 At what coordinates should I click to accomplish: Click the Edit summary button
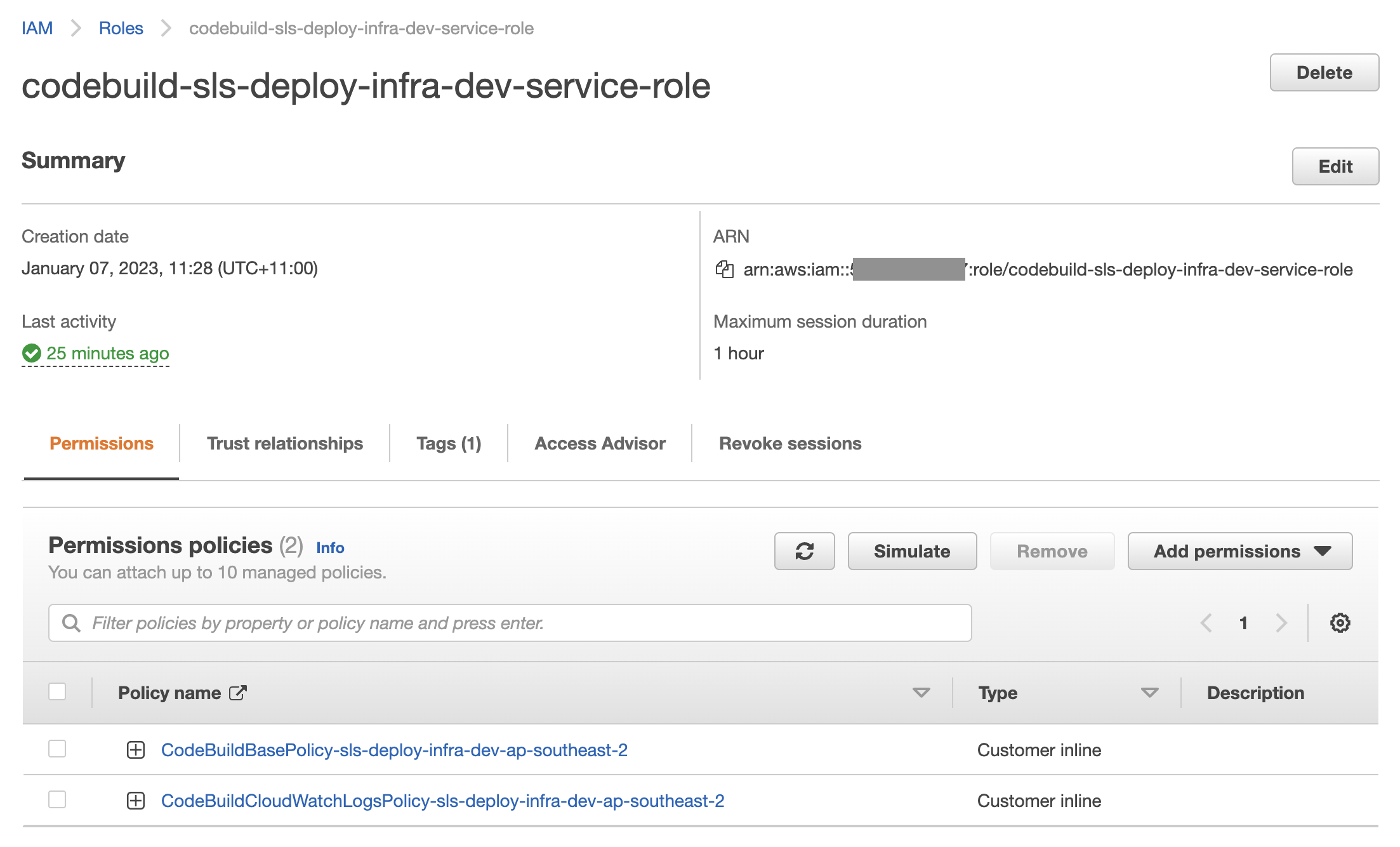click(x=1335, y=166)
